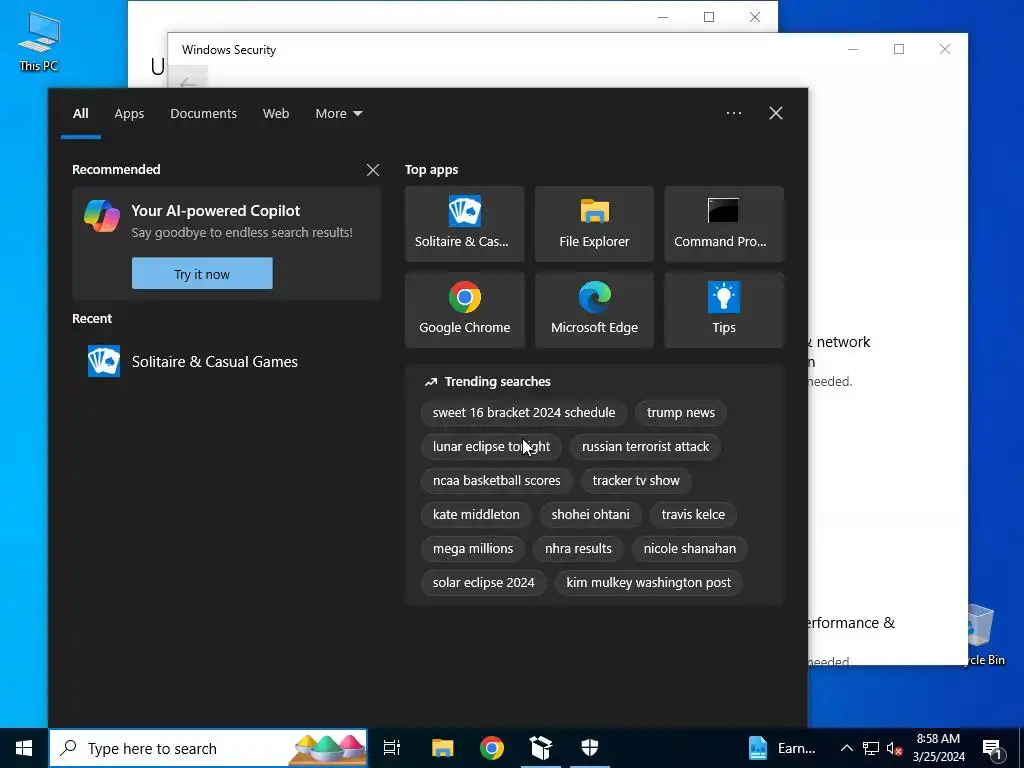Select shohei ohtani trending search

click(590, 515)
